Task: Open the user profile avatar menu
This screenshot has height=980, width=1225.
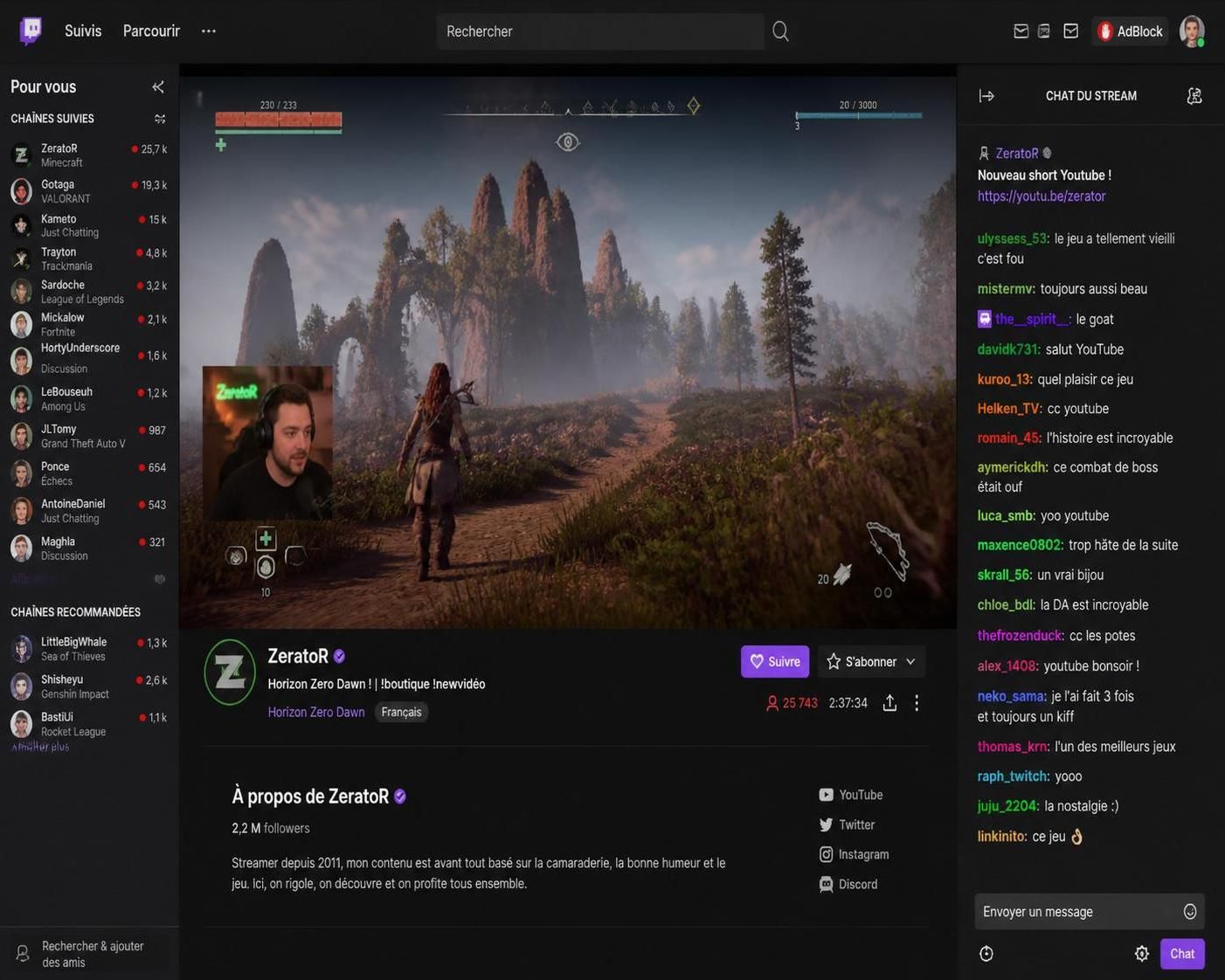Action: point(1192,31)
